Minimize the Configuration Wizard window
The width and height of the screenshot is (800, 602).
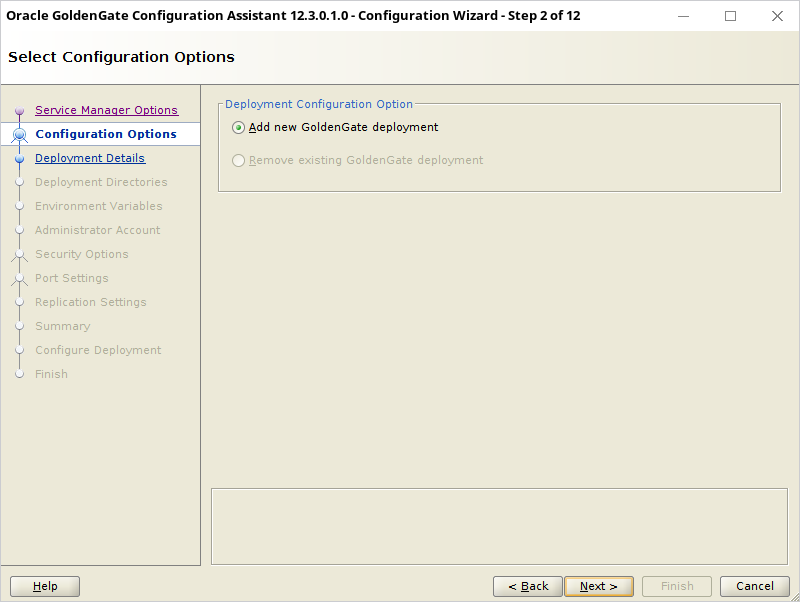(684, 16)
